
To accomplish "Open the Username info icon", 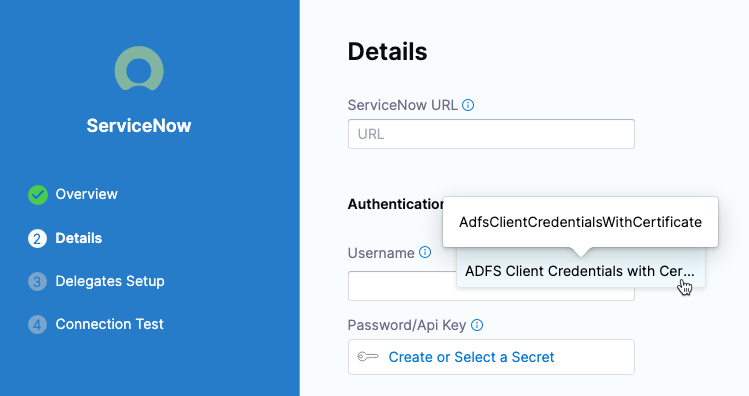I will [x=425, y=252].
